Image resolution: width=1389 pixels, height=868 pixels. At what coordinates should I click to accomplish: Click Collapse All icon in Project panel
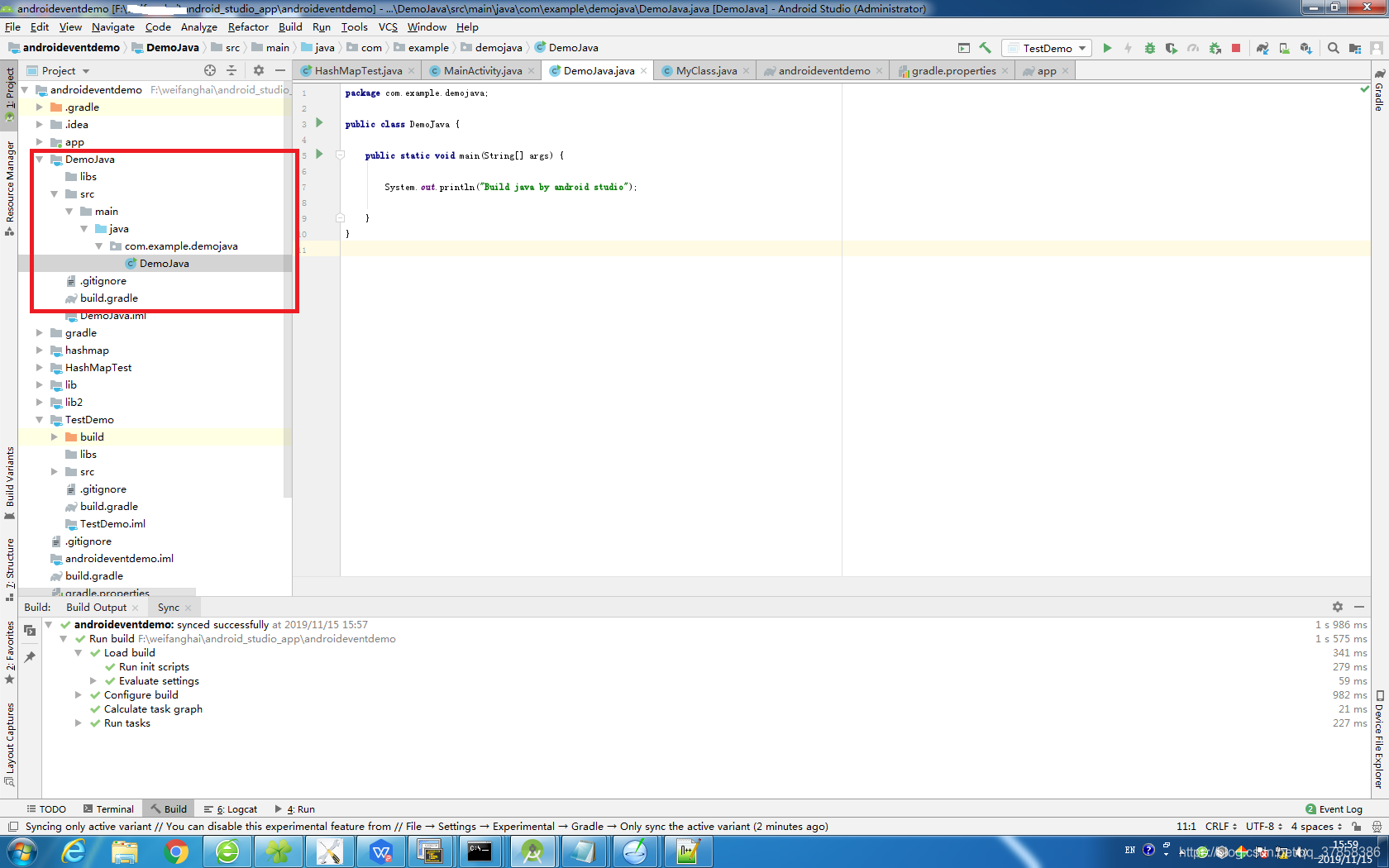pyautogui.click(x=231, y=70)
